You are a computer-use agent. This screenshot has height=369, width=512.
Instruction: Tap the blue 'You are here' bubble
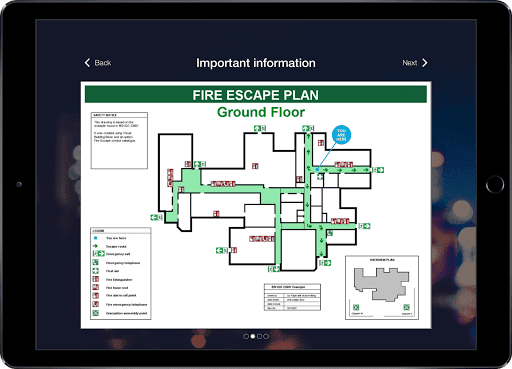coord(341,135)
